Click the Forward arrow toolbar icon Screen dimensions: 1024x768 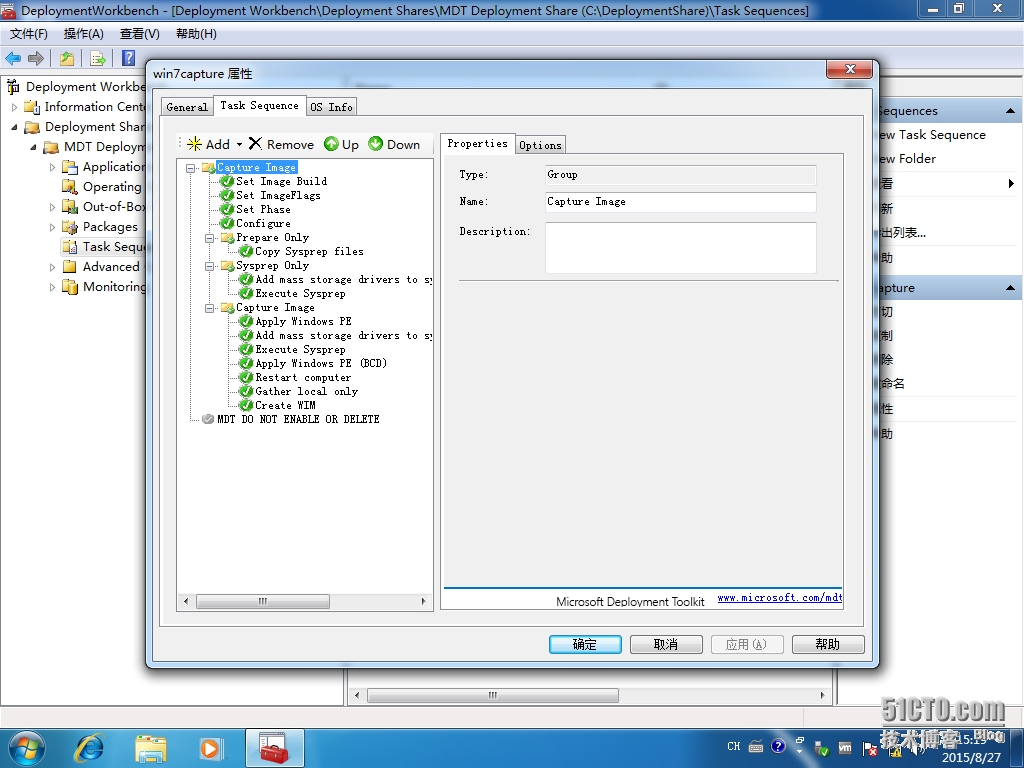click(x=36, y=59)
